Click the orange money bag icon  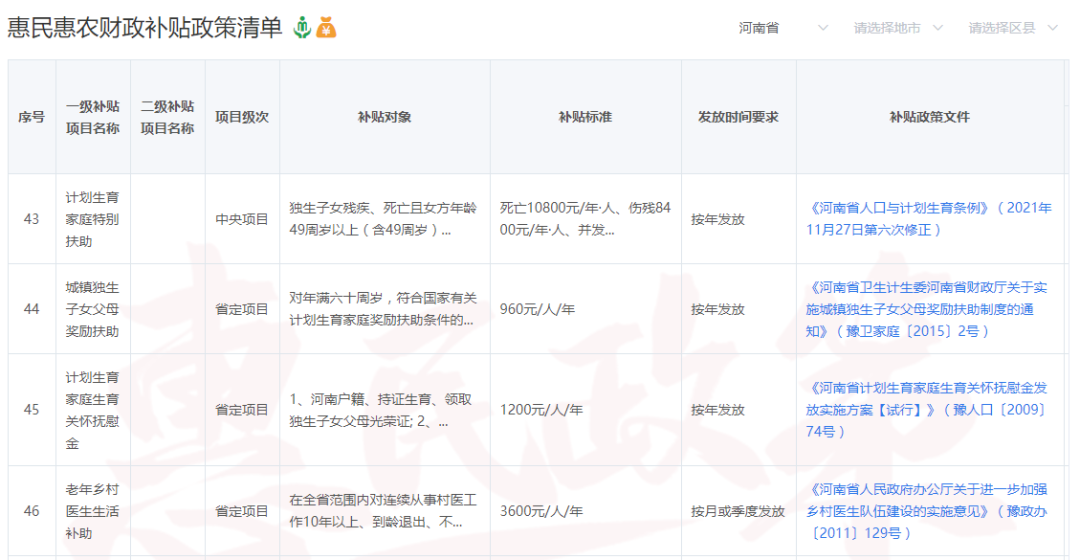[x=326, y=28]
